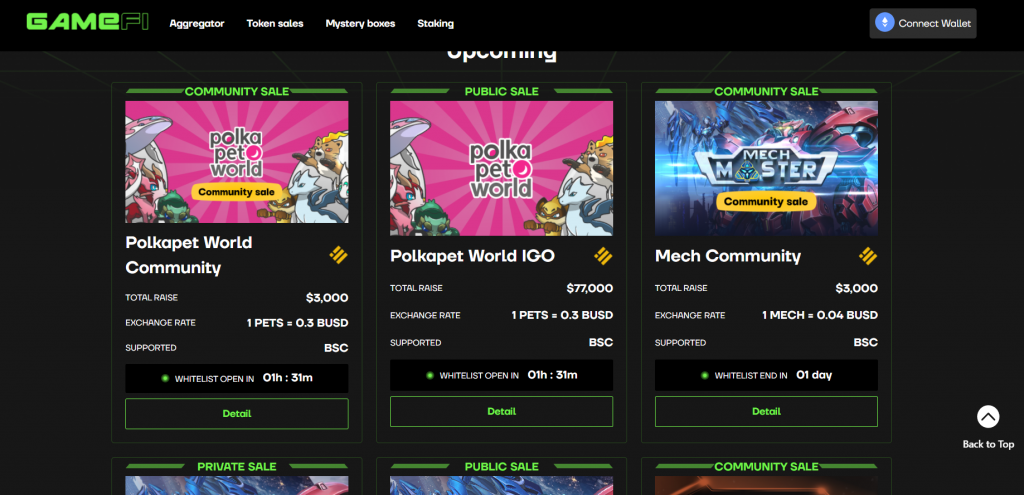Click the Ethereum icon in Connect Wallet
Image resolution: width=1024 pixels, height=495 pixels.
pyautogui.click(x=885, y=23)
